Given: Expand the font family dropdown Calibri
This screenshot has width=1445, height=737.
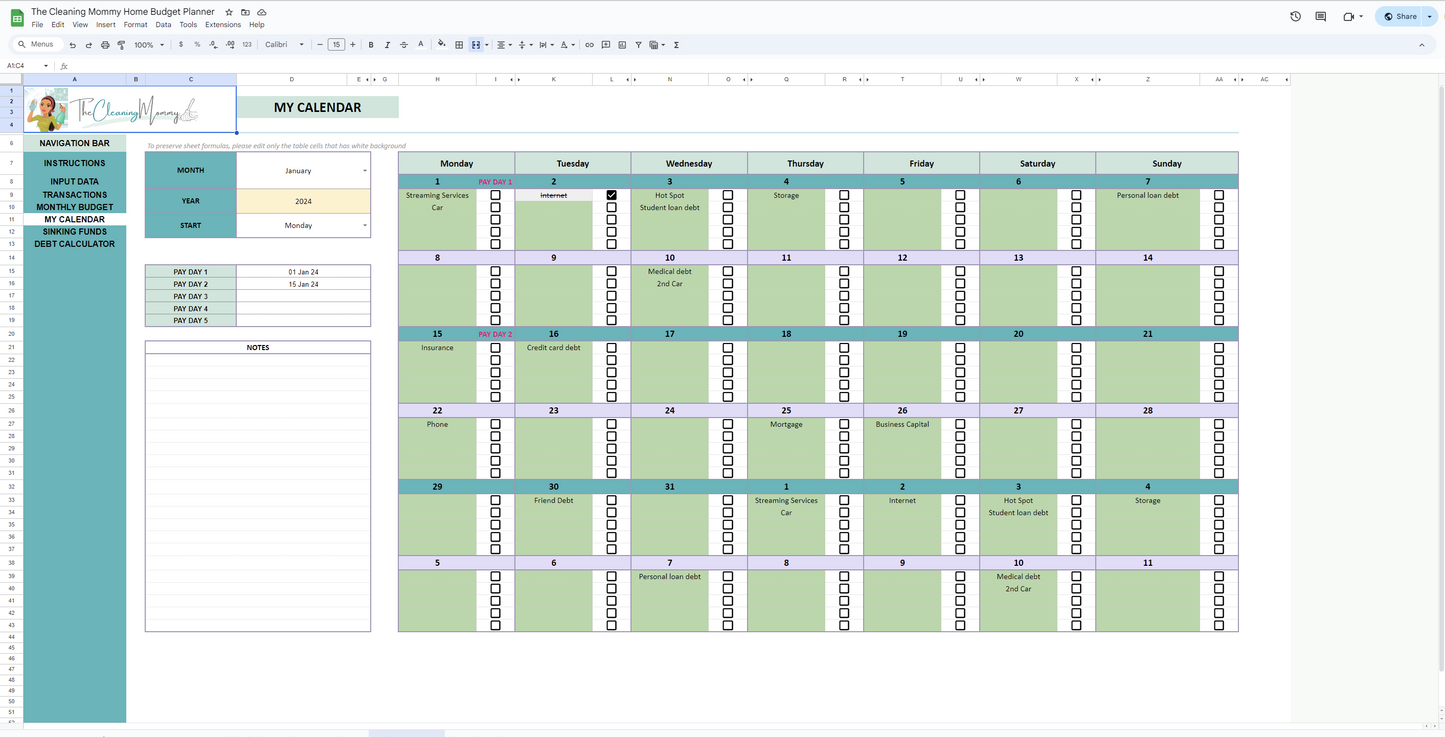Looking at the screenshot, I should (284, 45).
